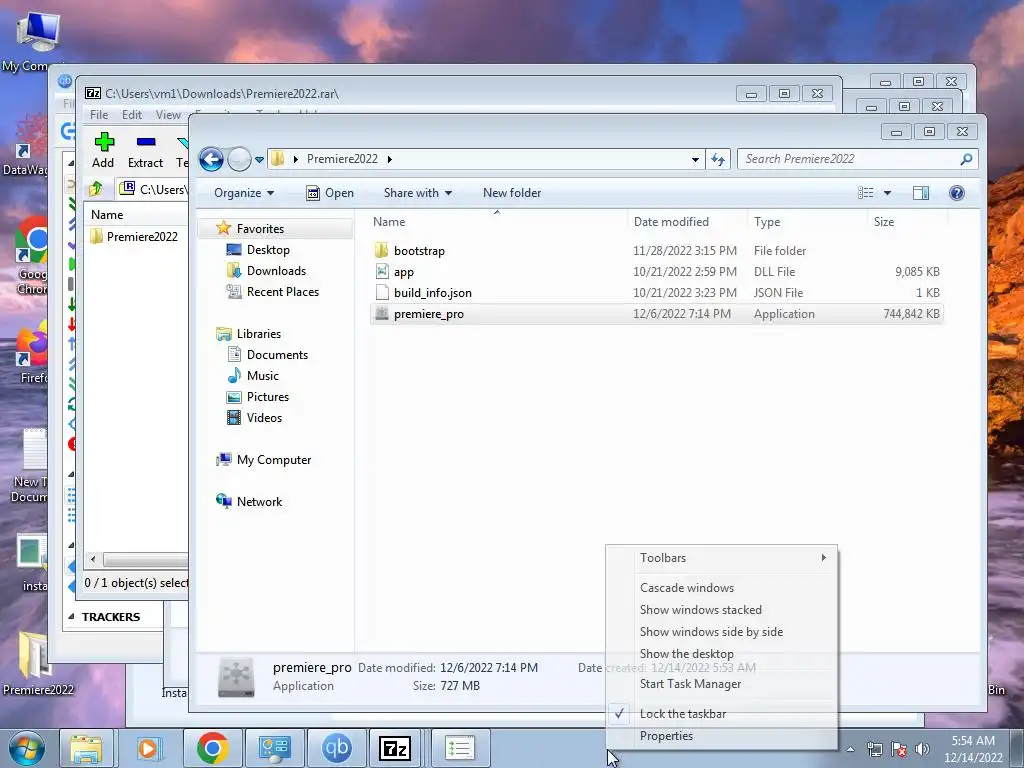This screenshot has height=768, width=1024.
Task: Open the address bar history dropdown
Action: point(695,159)
